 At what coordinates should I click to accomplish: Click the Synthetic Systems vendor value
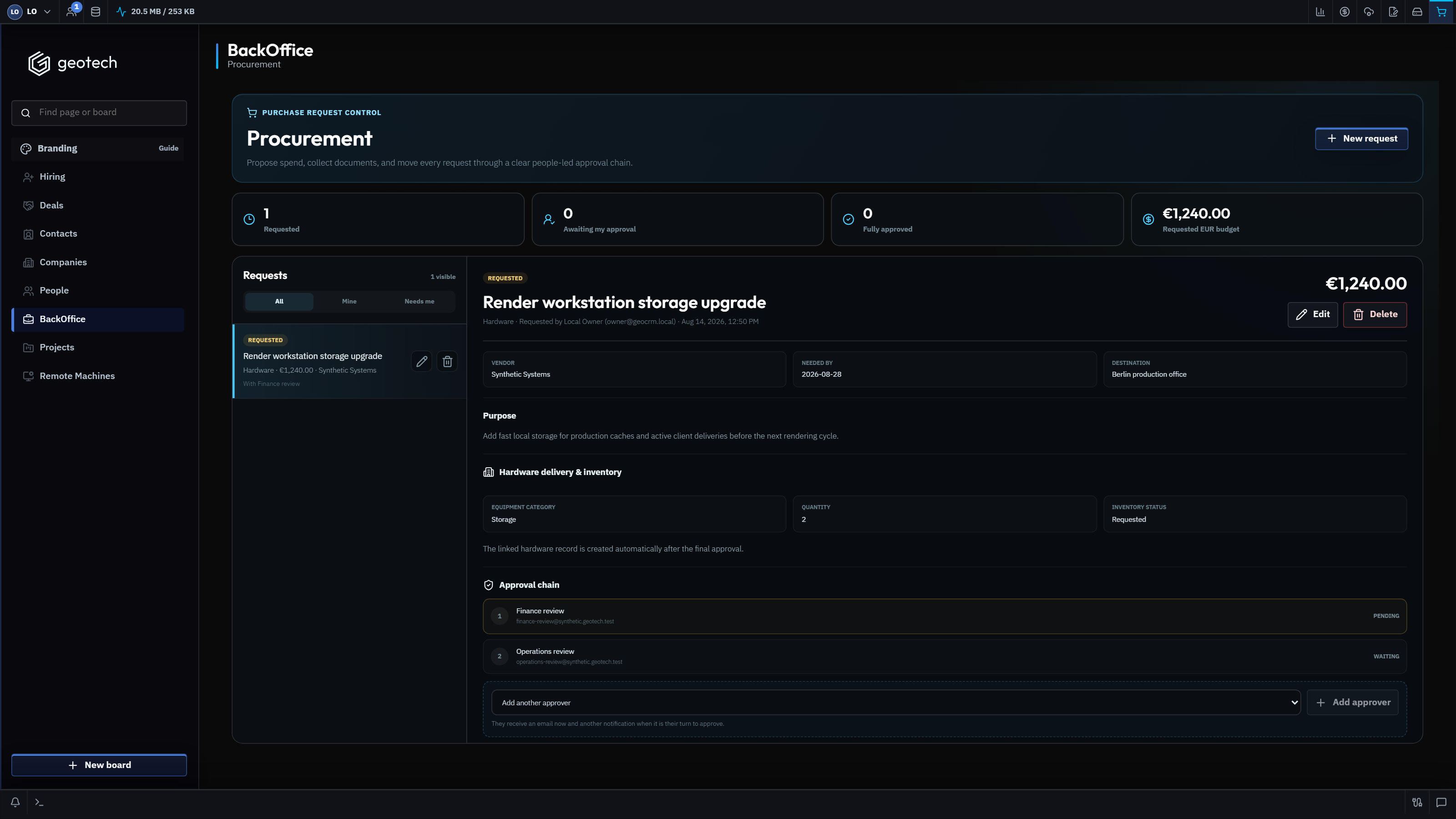coord(521,374)
